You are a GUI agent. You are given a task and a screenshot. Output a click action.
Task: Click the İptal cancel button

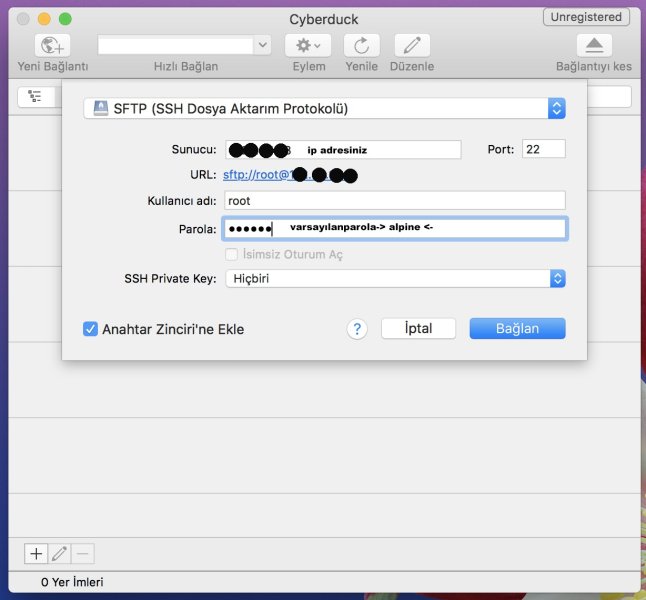[x=419, y=328]
